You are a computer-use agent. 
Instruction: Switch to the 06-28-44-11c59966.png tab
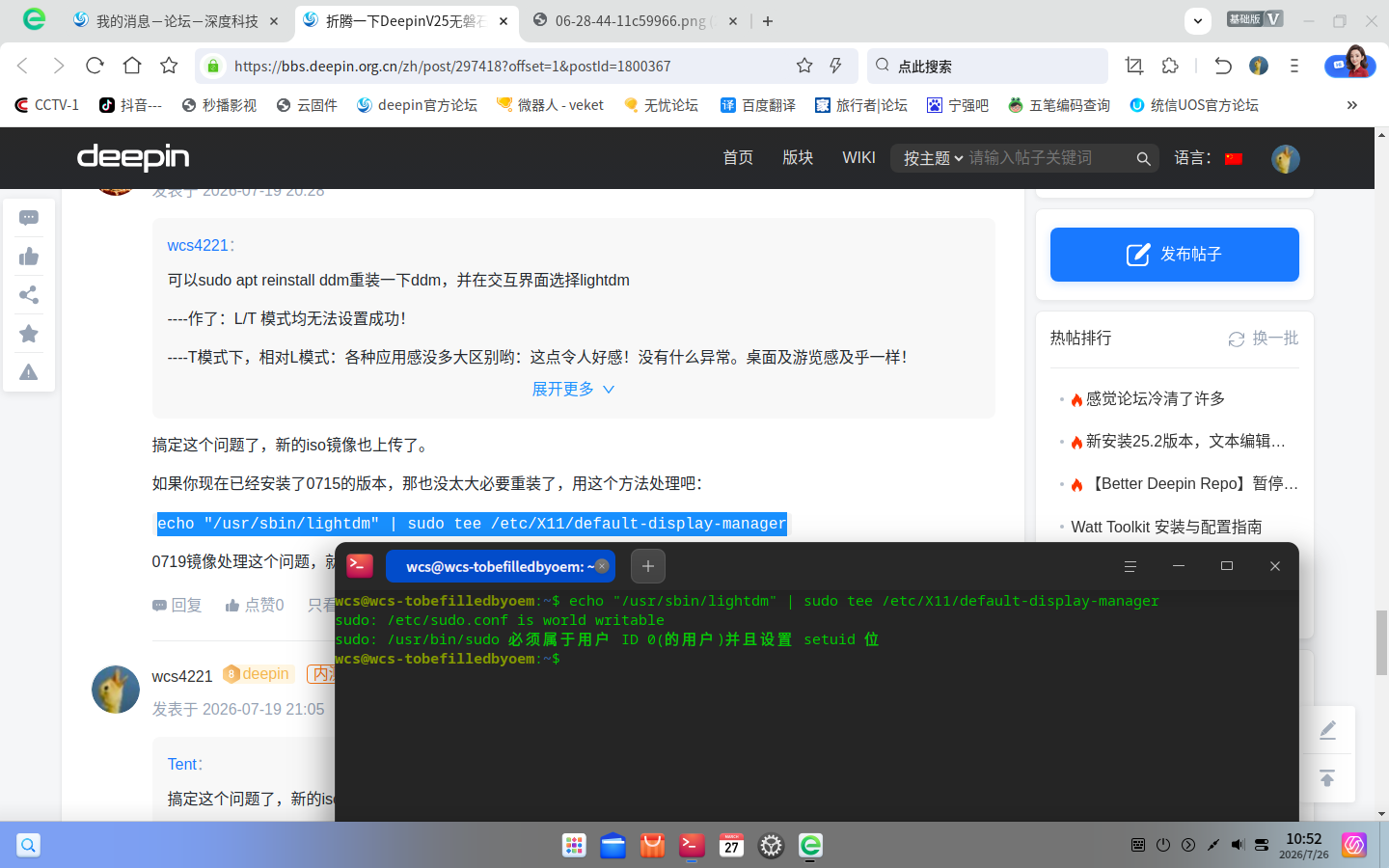(636, 21)
